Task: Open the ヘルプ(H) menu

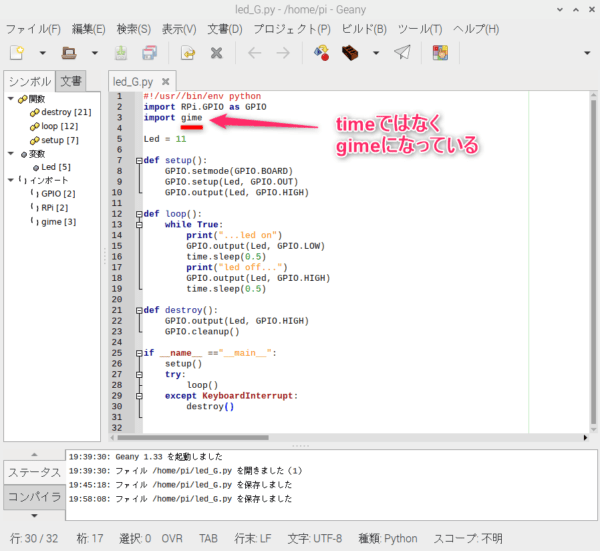Action: (476, 29)
